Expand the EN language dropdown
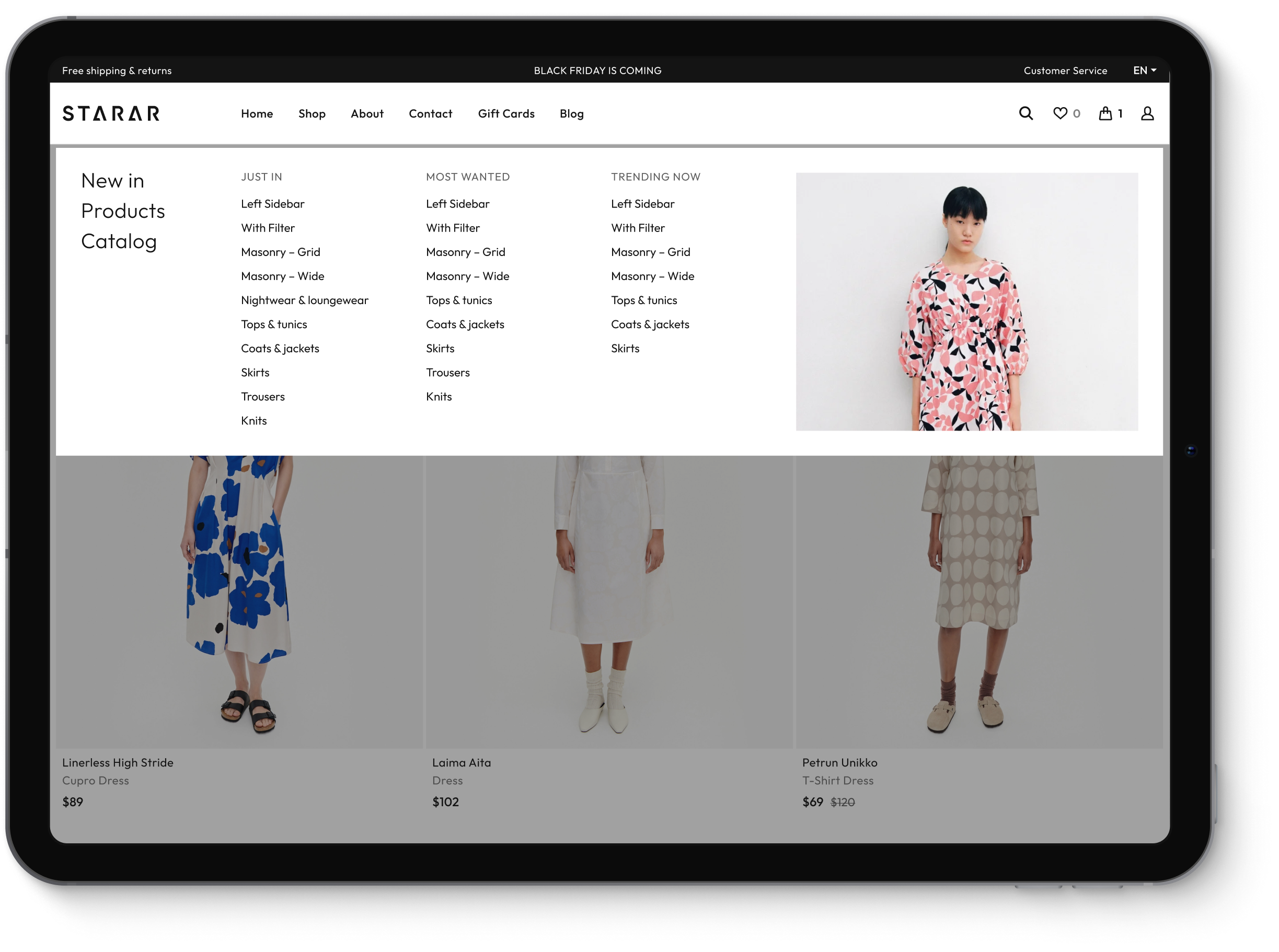The height and width of the screenshot is (952, 1279). coord(1144,71)
